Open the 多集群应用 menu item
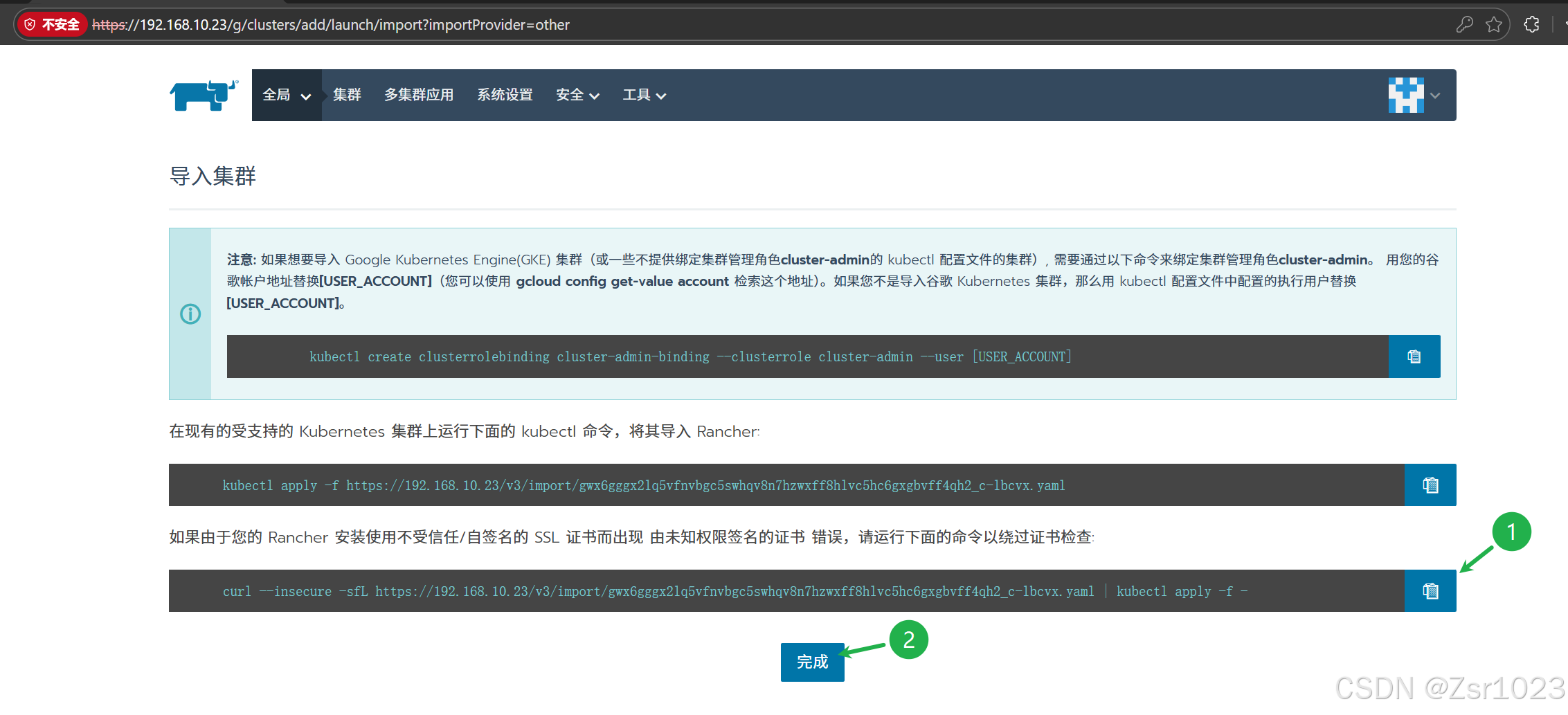This screenshot has height=715, width=1568. pos(419,95)
